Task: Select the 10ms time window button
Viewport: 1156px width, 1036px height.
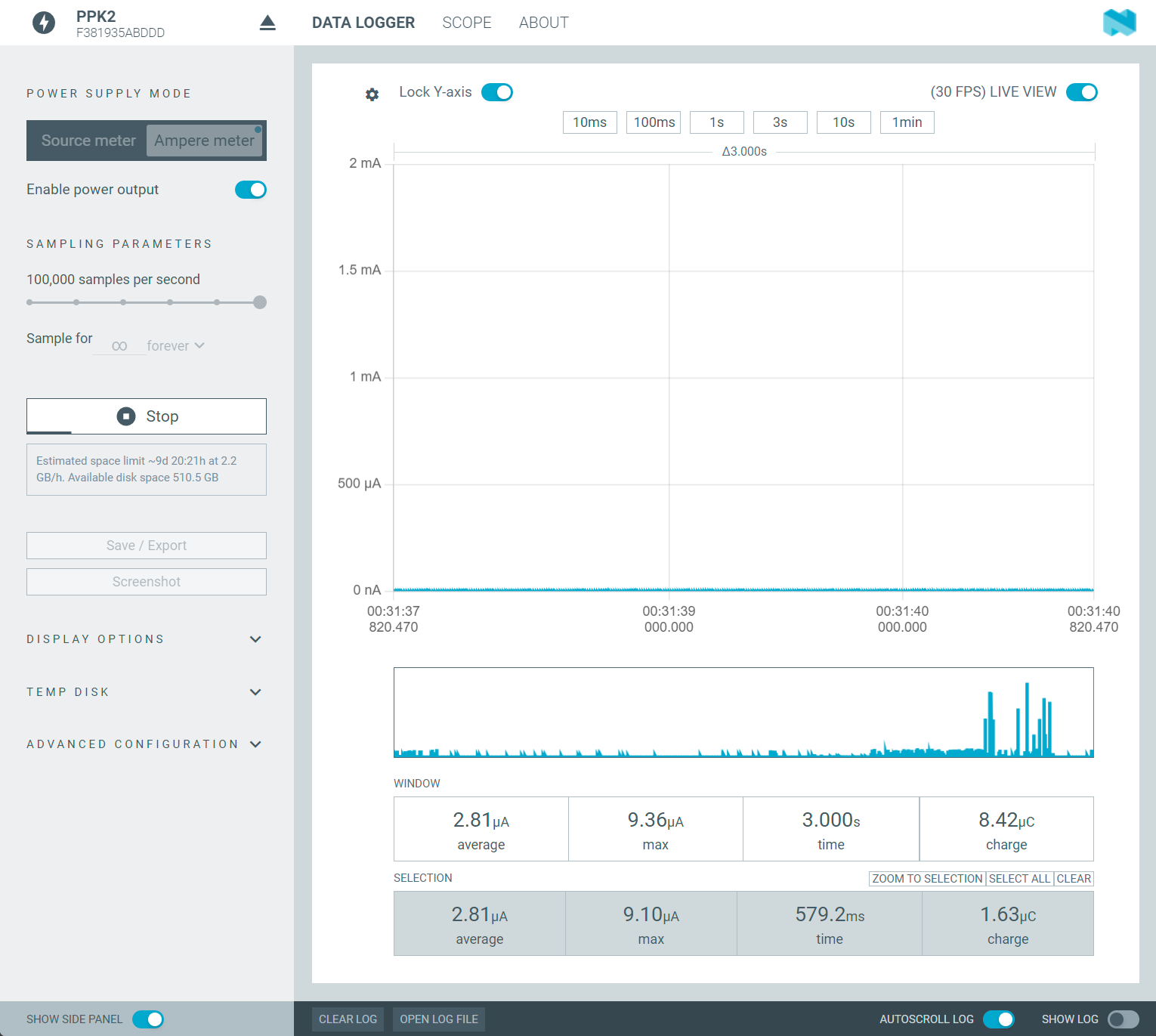Action: [589, 122]
